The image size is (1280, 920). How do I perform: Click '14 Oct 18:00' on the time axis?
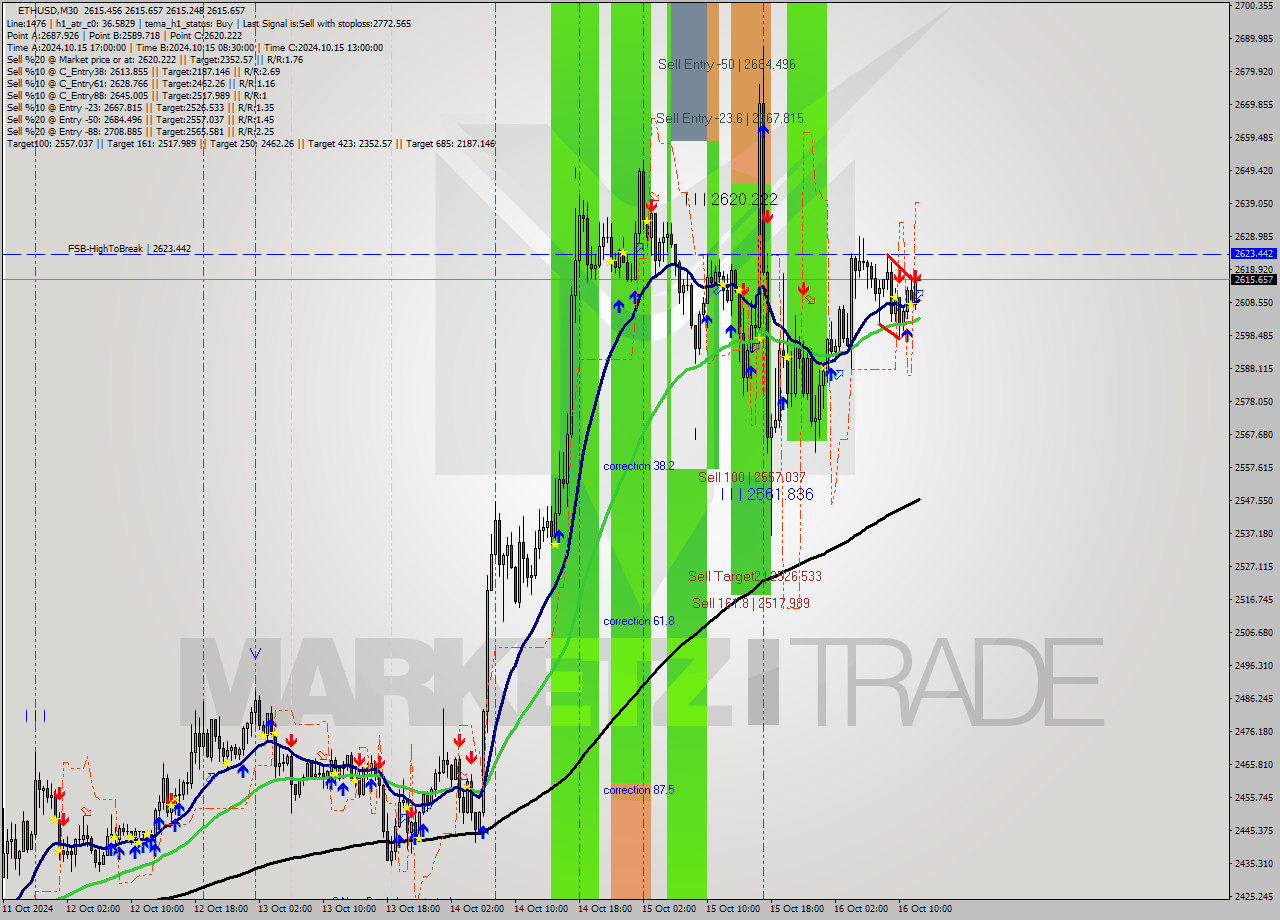point(605,909)
